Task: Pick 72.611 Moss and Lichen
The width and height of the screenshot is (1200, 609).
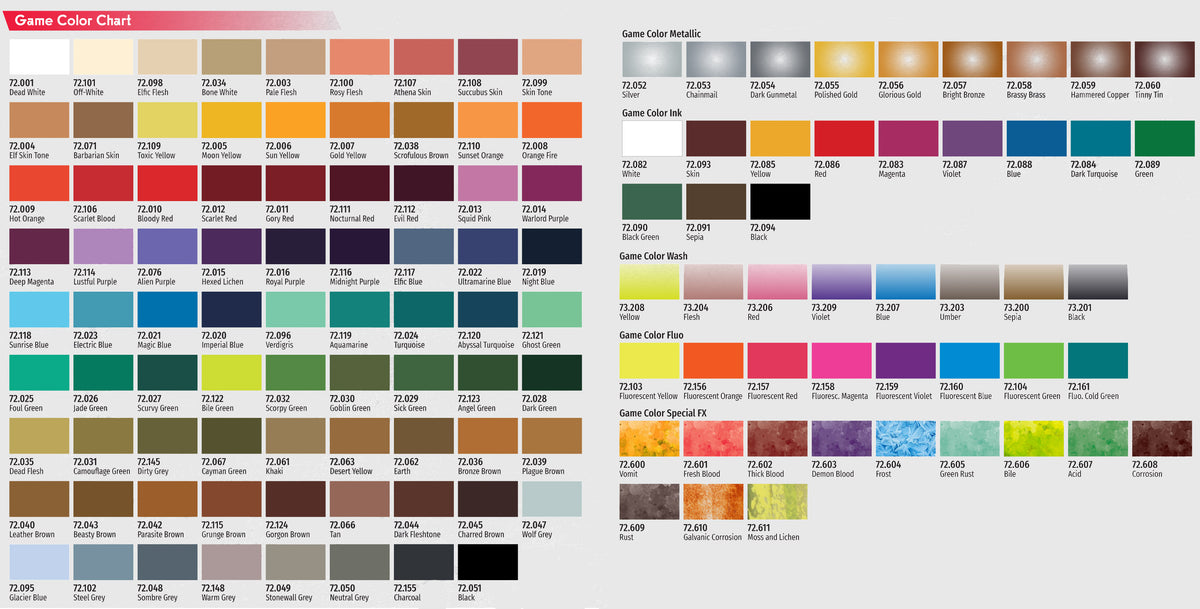Action: point(777,502)
